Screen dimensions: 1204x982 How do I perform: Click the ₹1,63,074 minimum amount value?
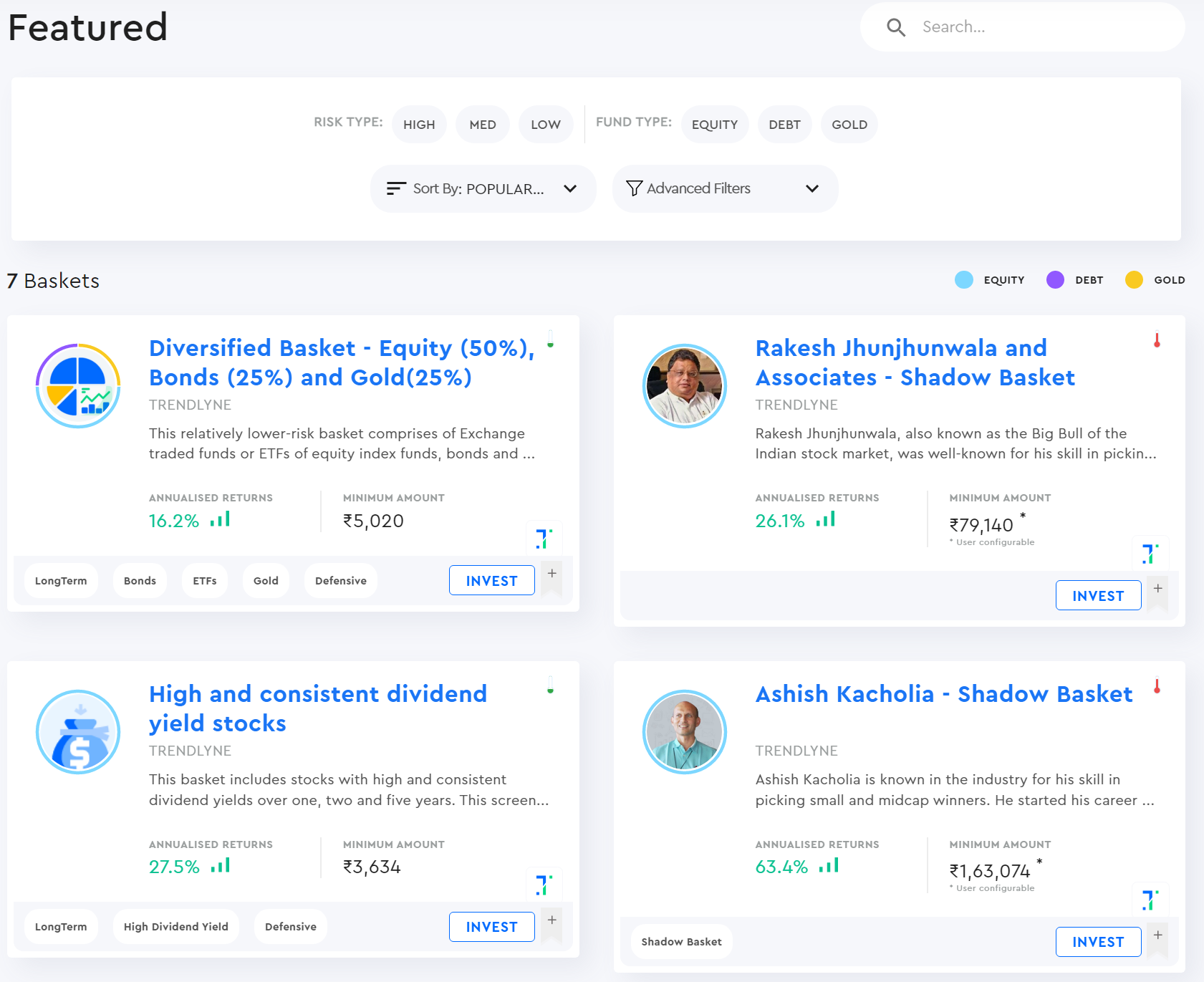point(990,871)
